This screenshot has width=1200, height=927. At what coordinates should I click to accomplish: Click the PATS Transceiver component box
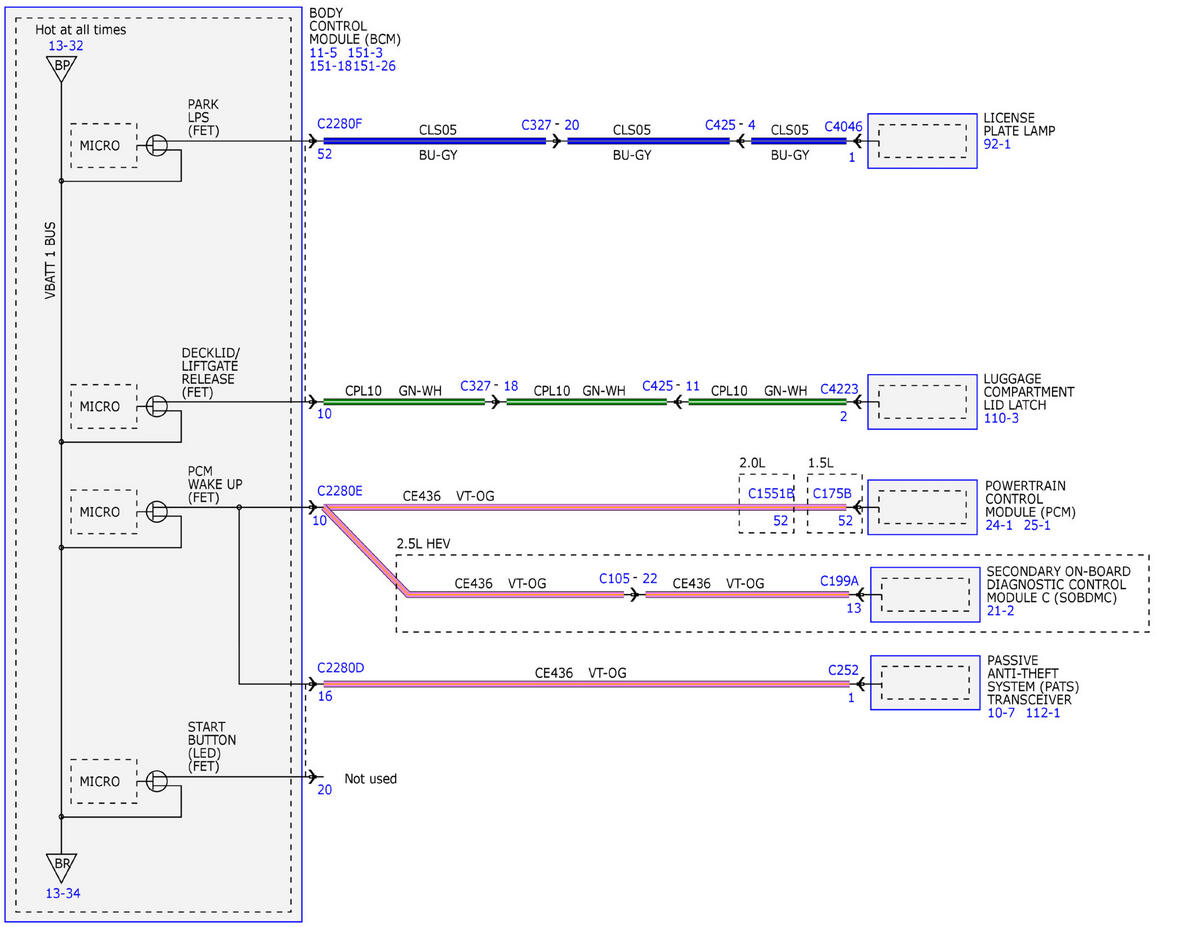[925, 683]
